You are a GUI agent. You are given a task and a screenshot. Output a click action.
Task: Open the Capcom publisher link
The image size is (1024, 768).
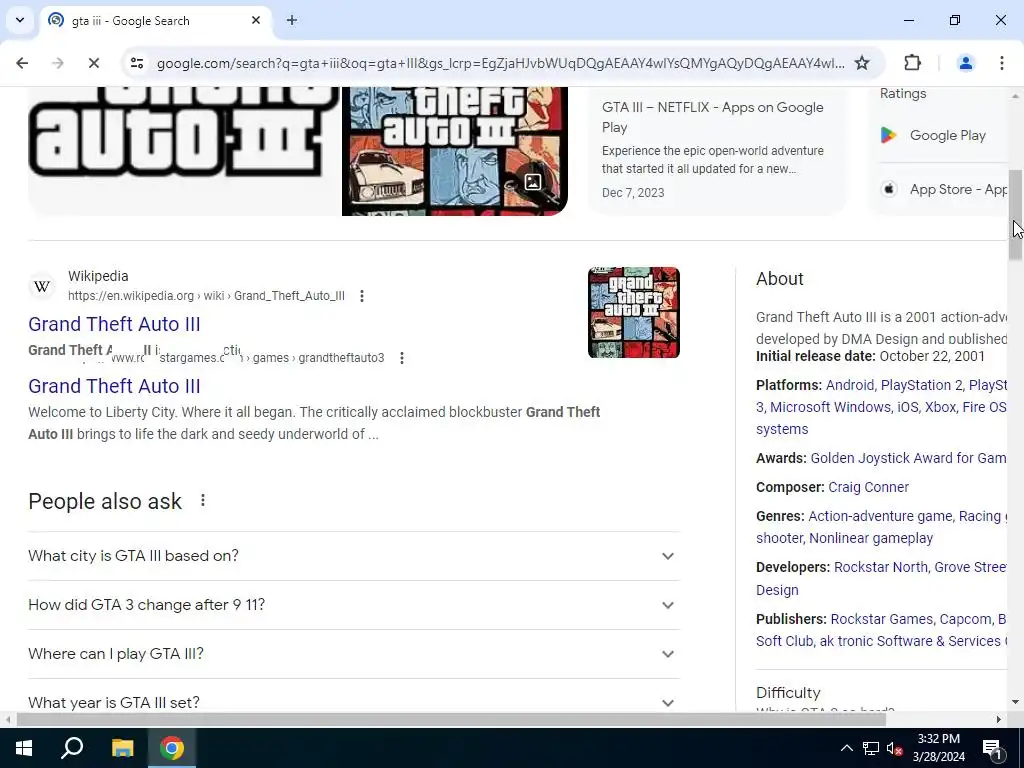point(965,619)
